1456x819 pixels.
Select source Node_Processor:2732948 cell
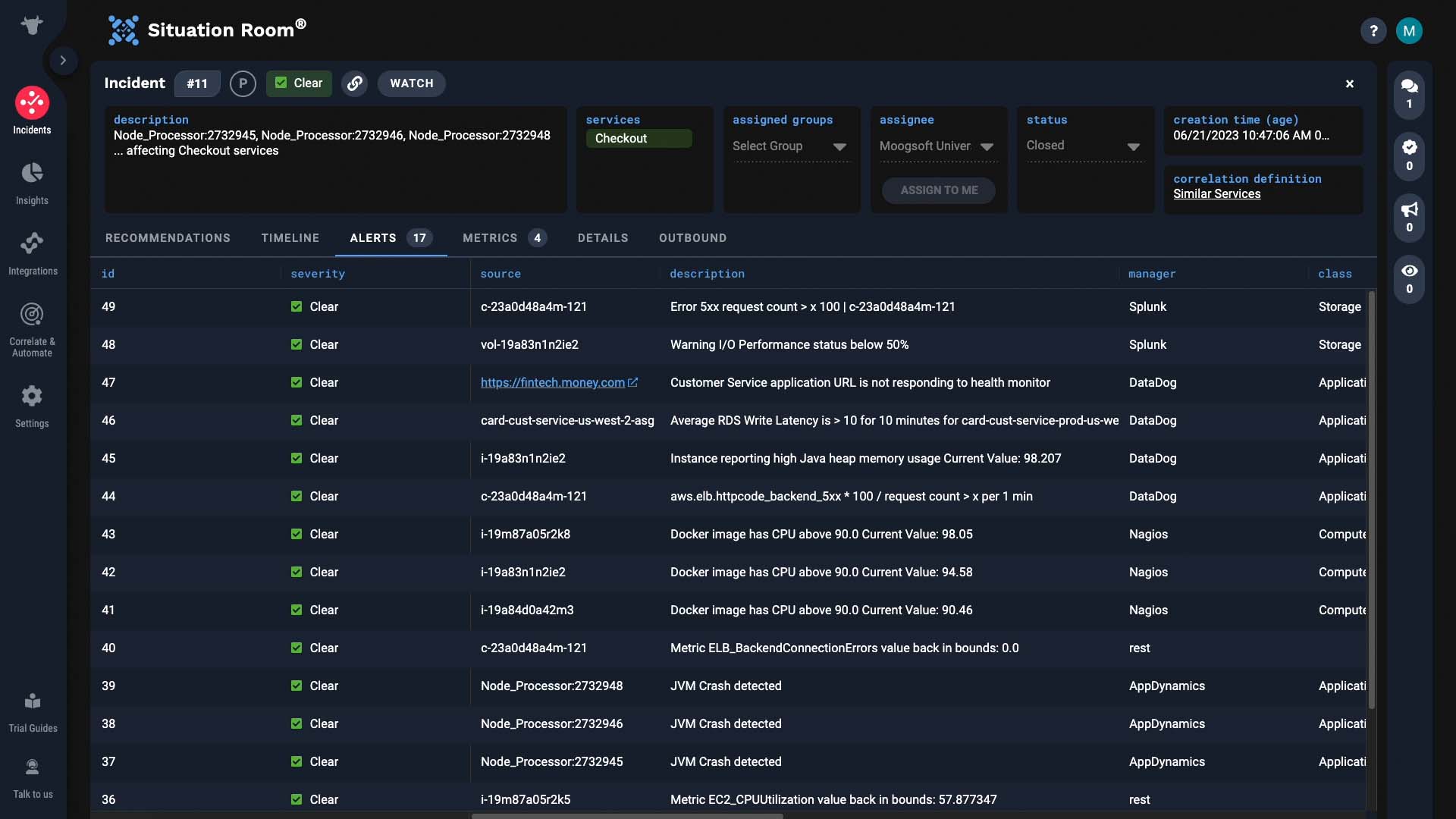(x=551, y=686)
